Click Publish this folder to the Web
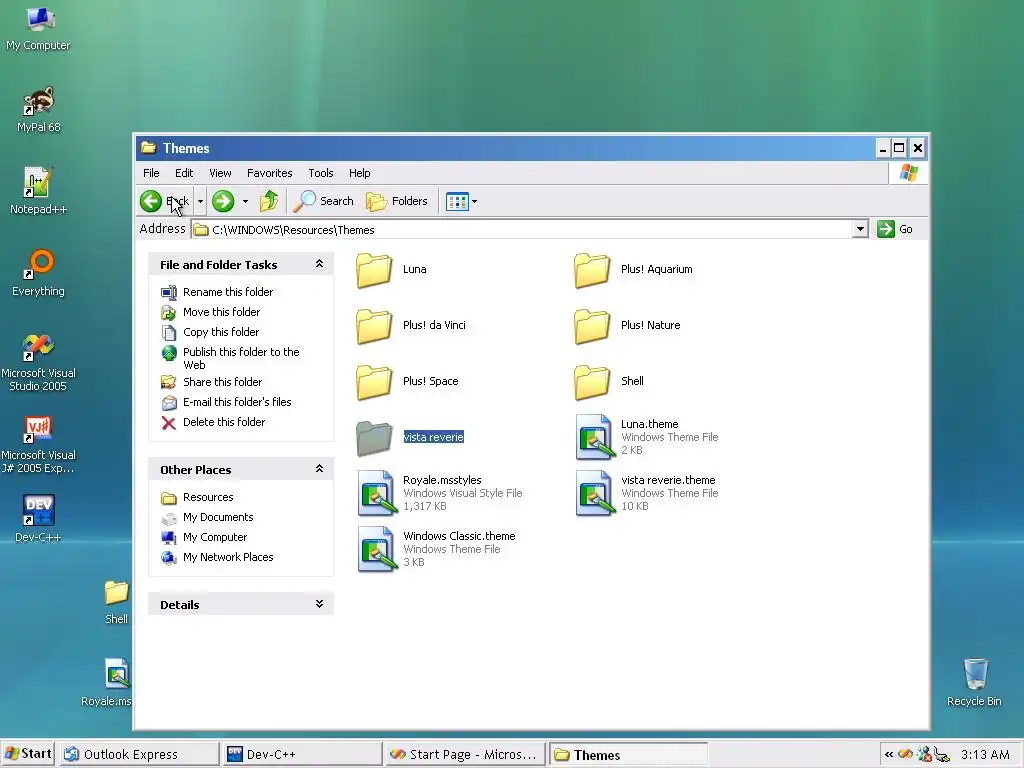The width and height of the screenshot is (1024, 768). pyautogui.click(x=241, y=358)
